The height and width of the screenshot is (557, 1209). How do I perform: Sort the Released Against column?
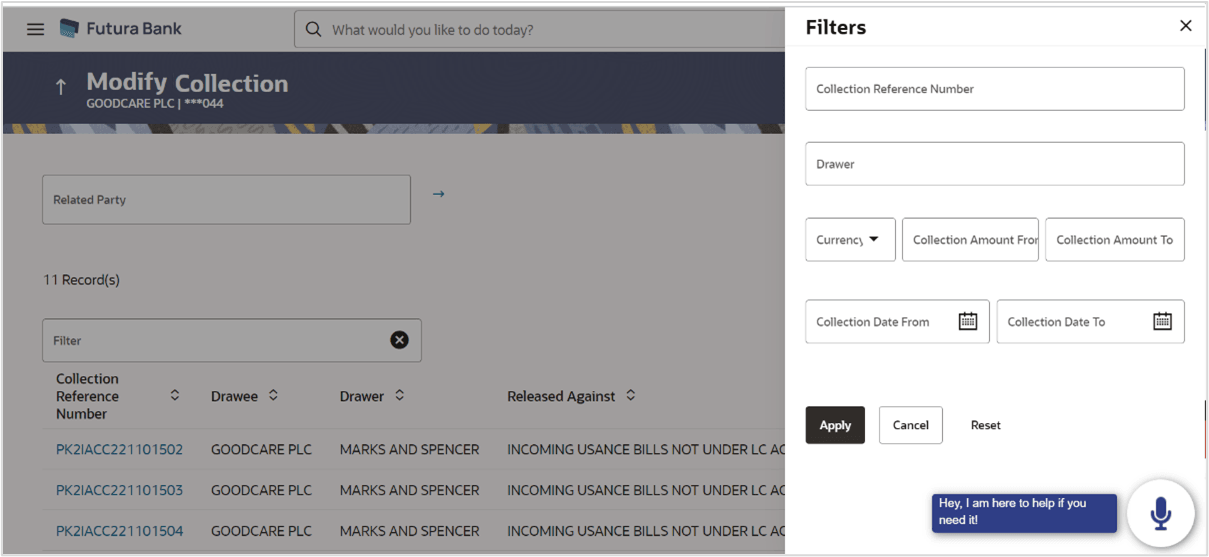click(630, 396)
